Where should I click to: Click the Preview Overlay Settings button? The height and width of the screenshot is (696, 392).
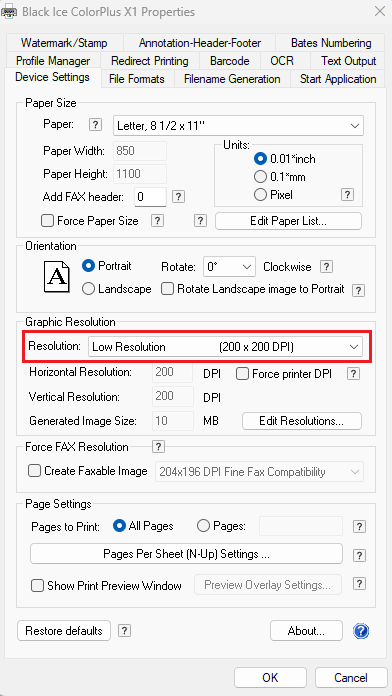[268, 585]
